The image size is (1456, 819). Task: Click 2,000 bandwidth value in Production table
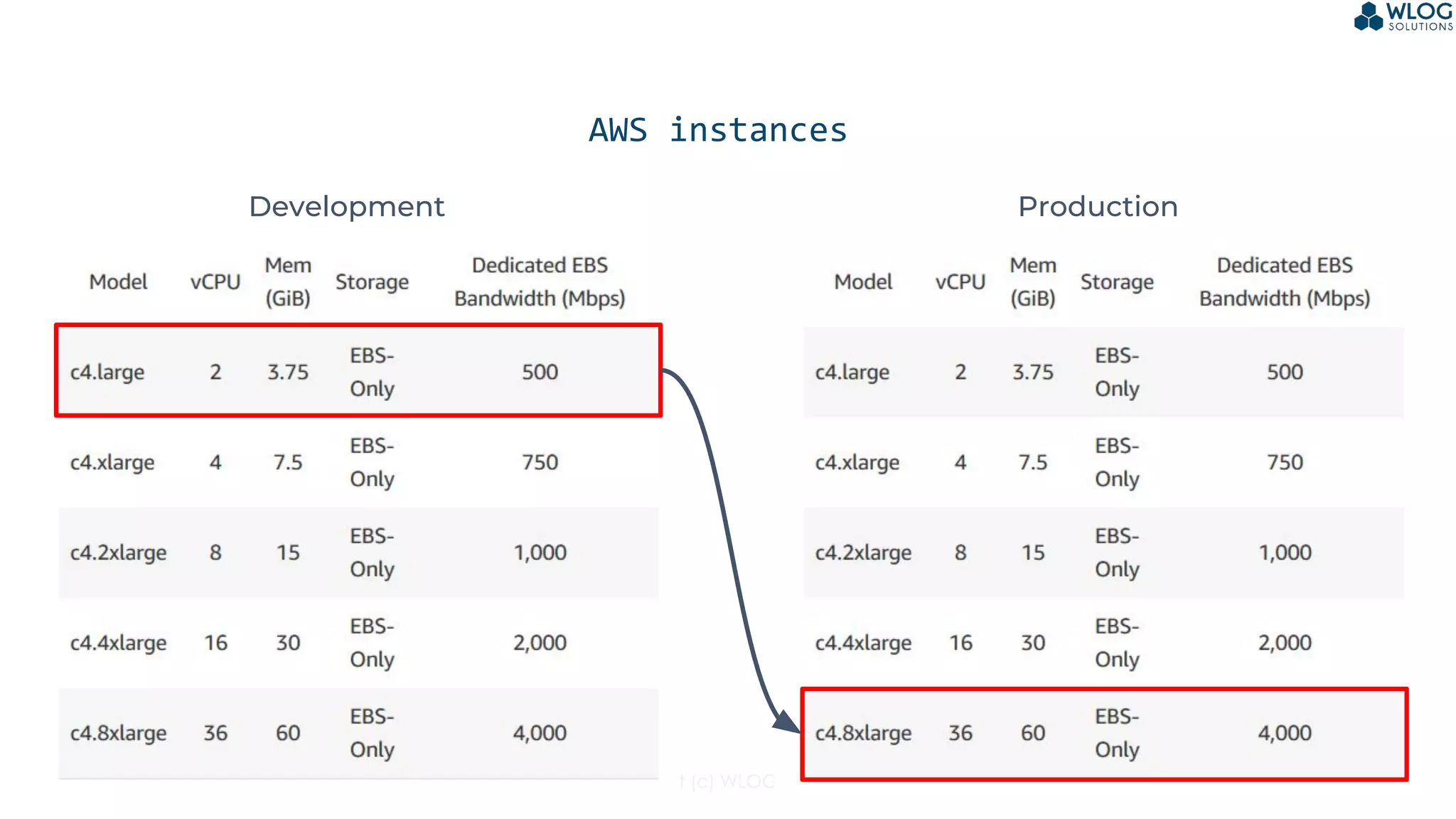(1285, 643)
